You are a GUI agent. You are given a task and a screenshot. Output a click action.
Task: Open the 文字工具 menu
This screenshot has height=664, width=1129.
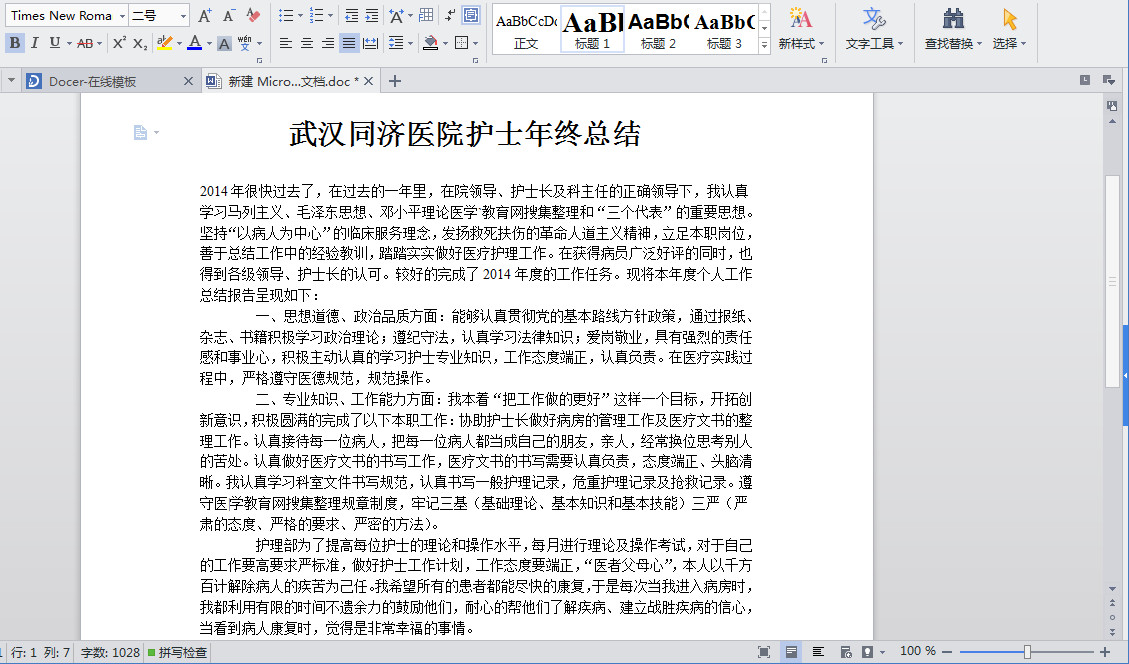click(873, 29)
